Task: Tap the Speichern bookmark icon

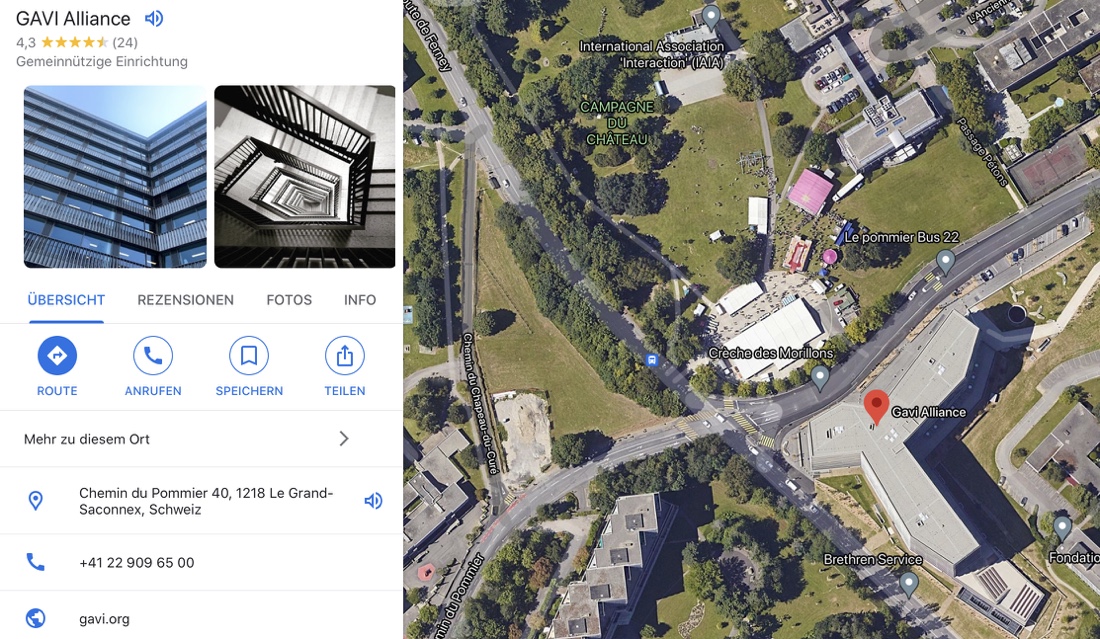Action: [249, 356]
